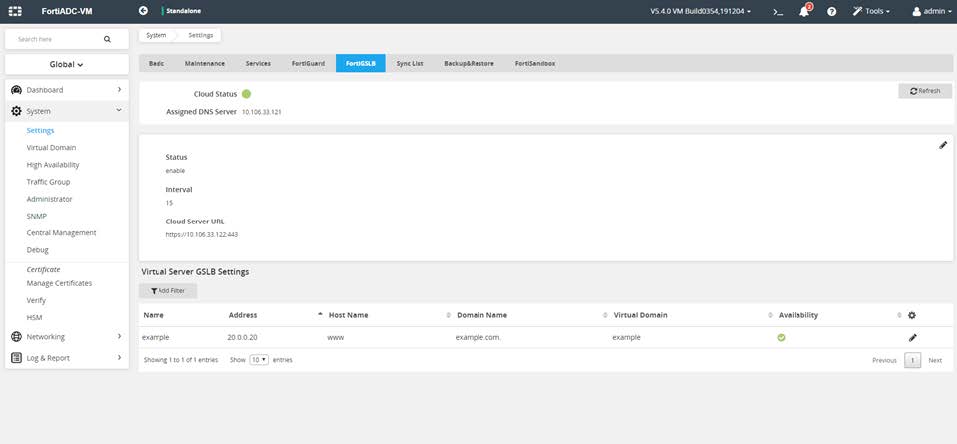This screenshot has height=444, width=957.
Task: Open Settings in the sidebar
Action: pyautogui.click(x=40, y=131)
